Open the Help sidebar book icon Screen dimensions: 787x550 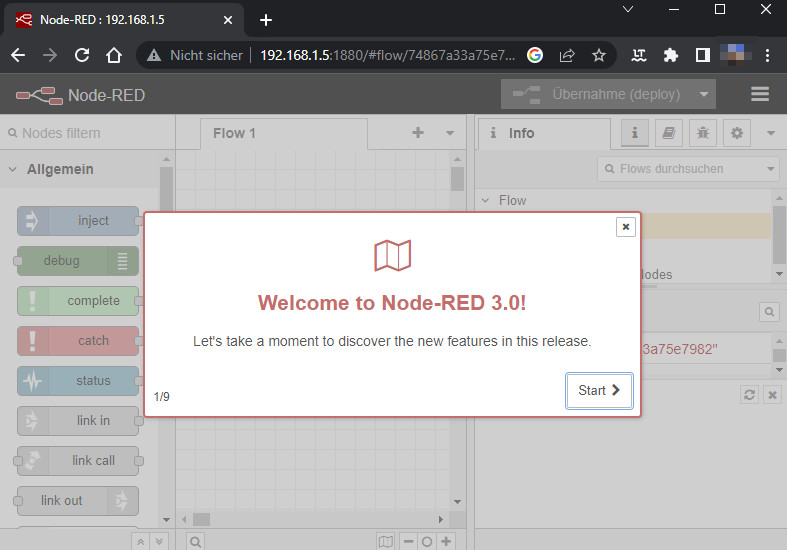670,133
